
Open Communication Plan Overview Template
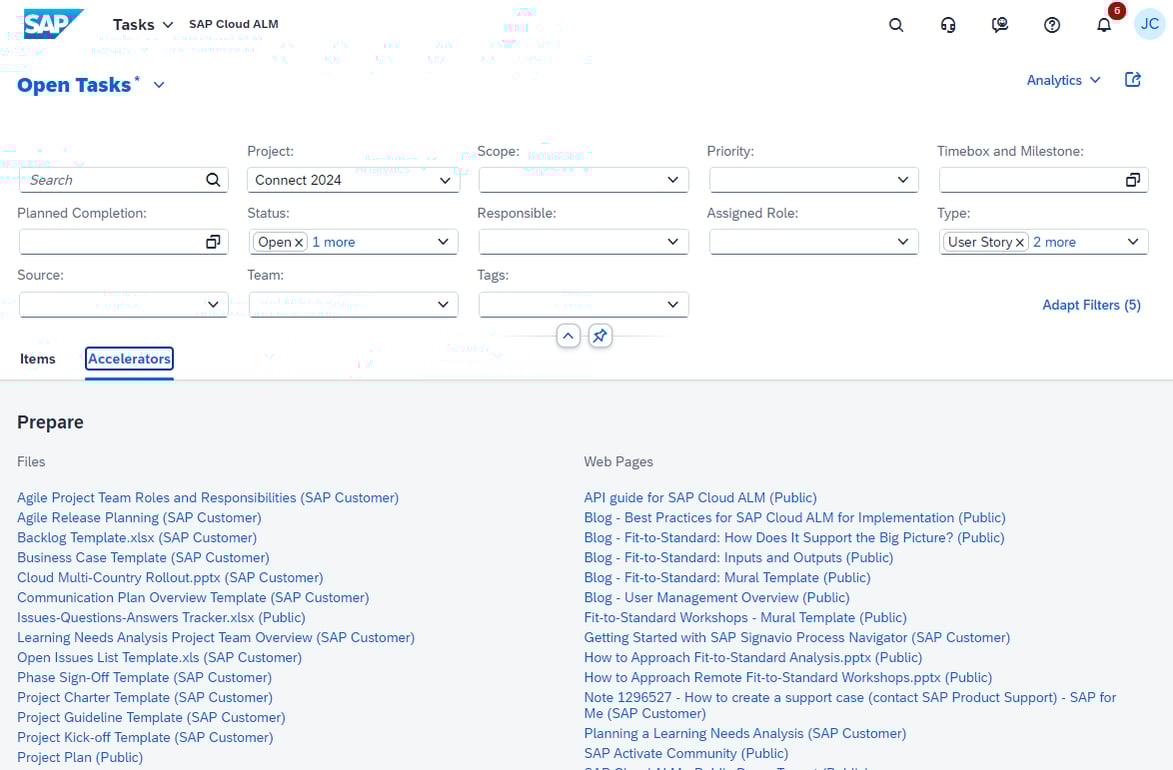(193, 598)
